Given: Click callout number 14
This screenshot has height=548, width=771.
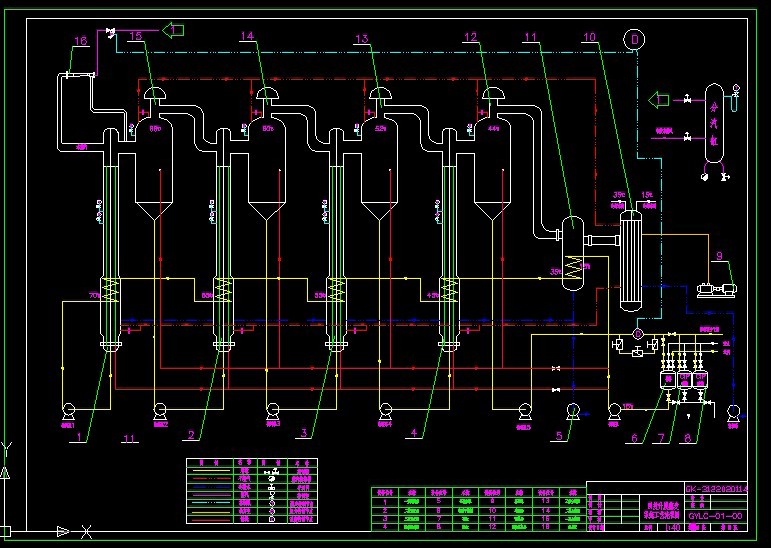Looking at the screenshot, I should pyautogui.click(x=247, y=35).
